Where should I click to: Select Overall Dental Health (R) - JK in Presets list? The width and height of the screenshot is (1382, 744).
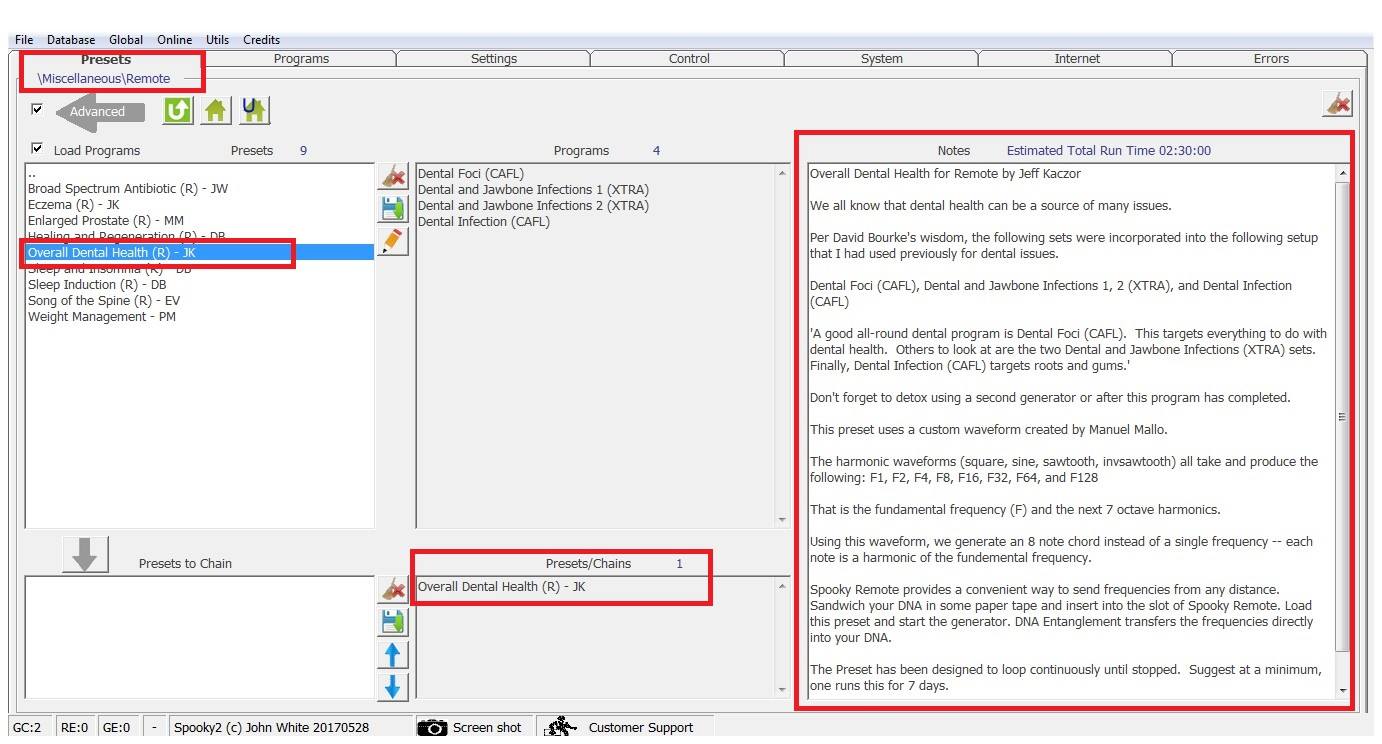point(199,252)
